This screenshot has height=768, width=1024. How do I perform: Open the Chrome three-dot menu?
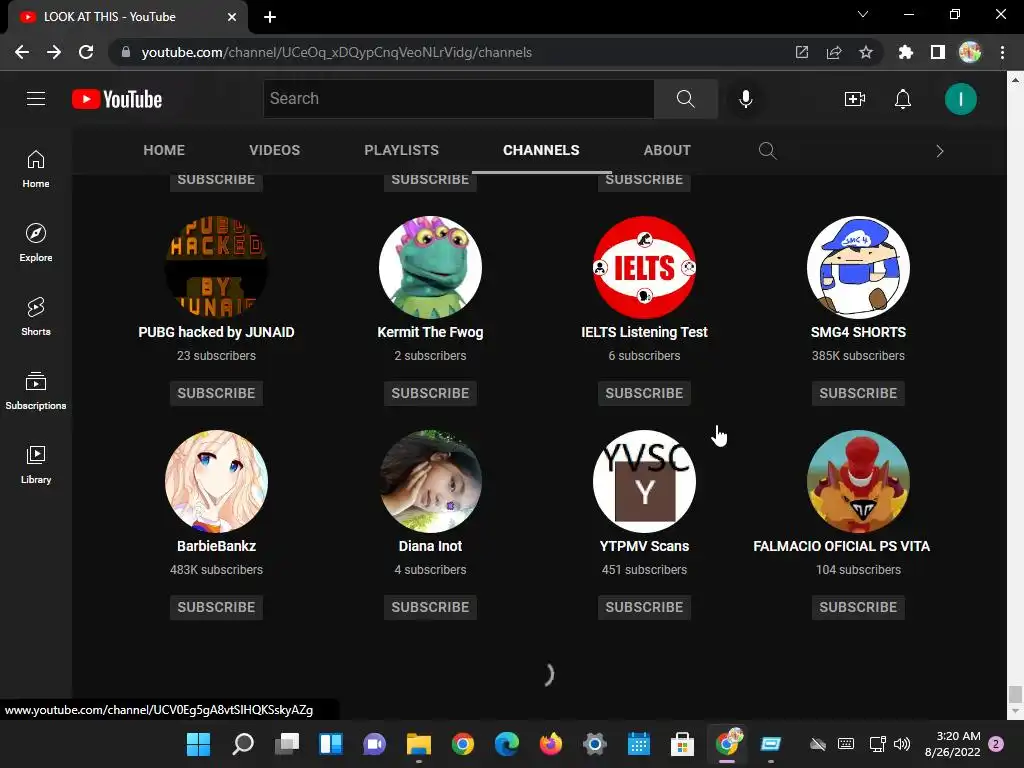coord(1002,52)
